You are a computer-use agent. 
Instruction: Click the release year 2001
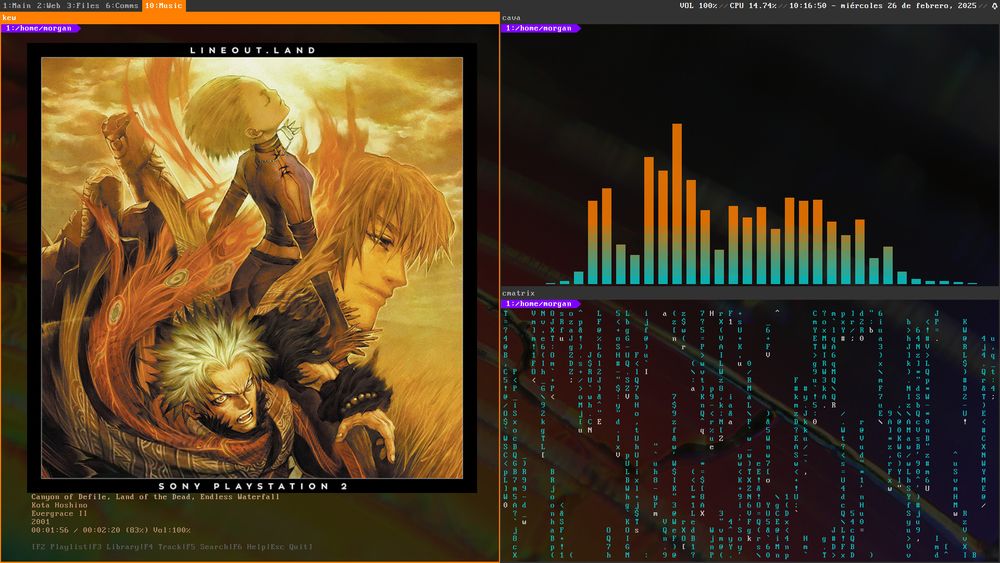(x=40, y=522)
